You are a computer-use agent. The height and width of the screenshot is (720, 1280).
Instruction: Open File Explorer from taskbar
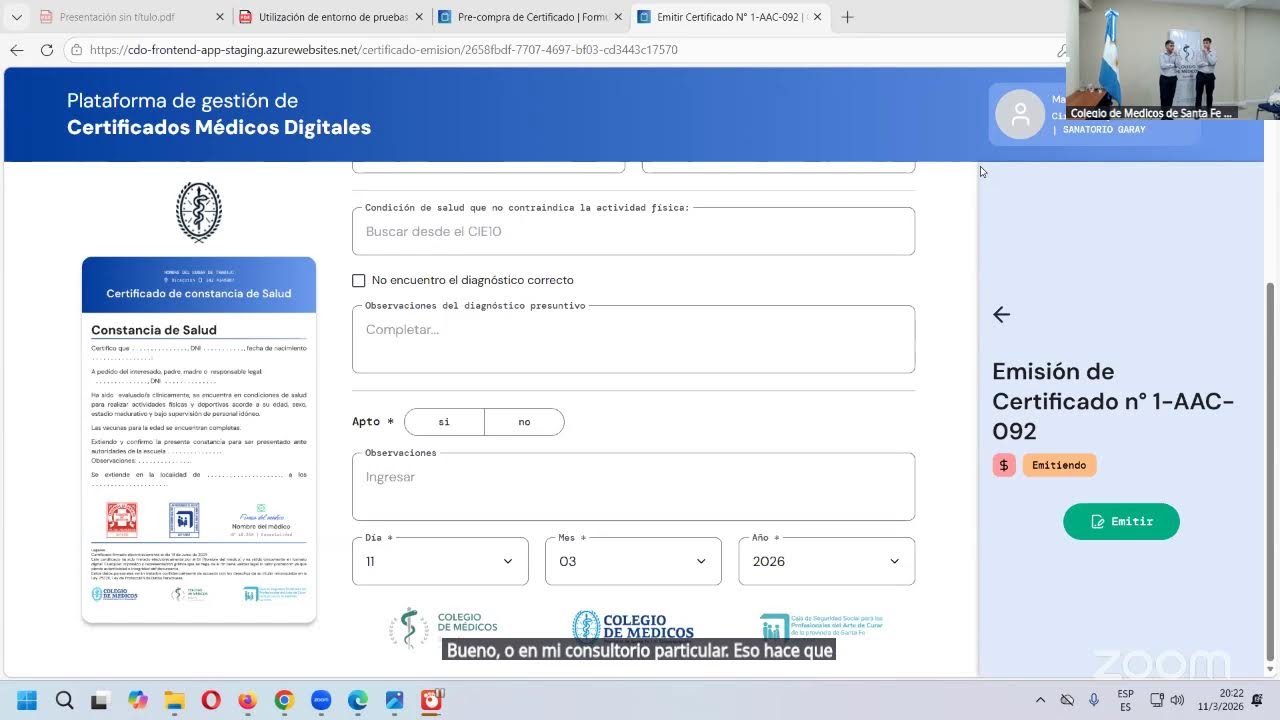coord(174,700)
